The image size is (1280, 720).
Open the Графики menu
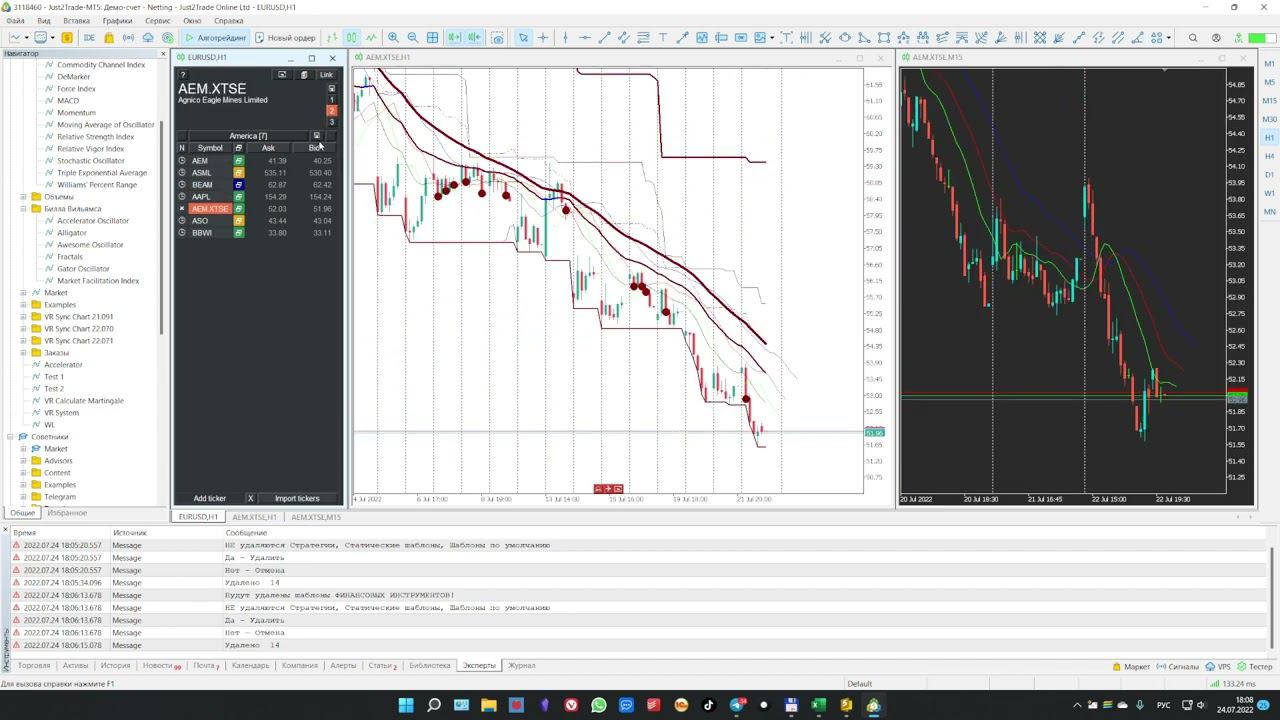117,21
